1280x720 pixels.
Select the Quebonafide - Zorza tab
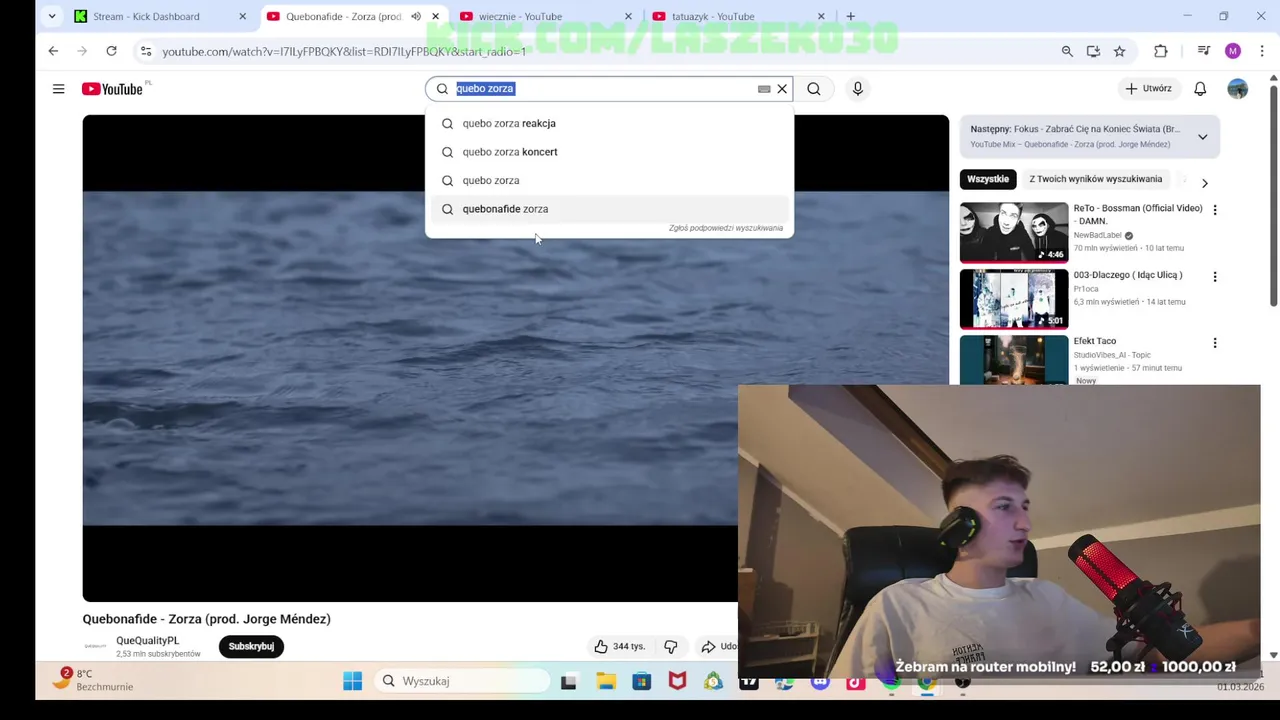click(x=343, y=16)
